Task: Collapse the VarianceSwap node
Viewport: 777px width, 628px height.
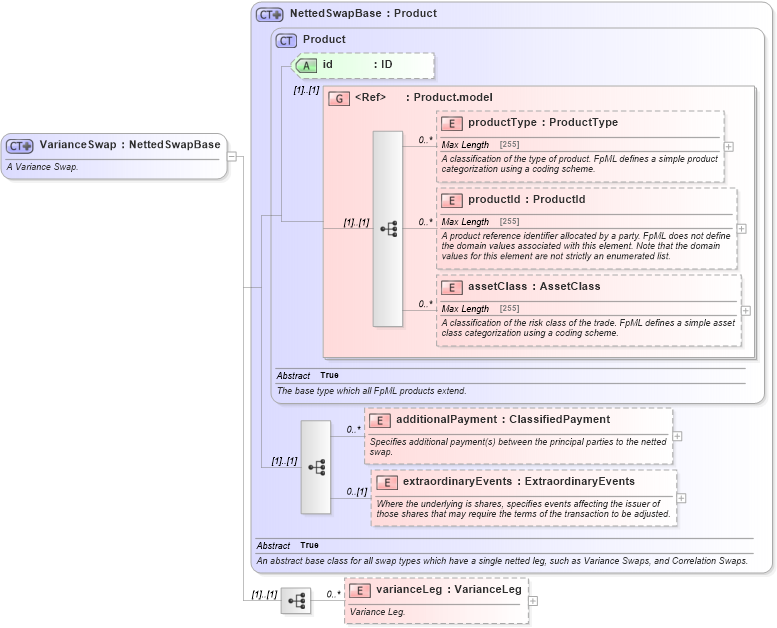Action: (232, 157)
